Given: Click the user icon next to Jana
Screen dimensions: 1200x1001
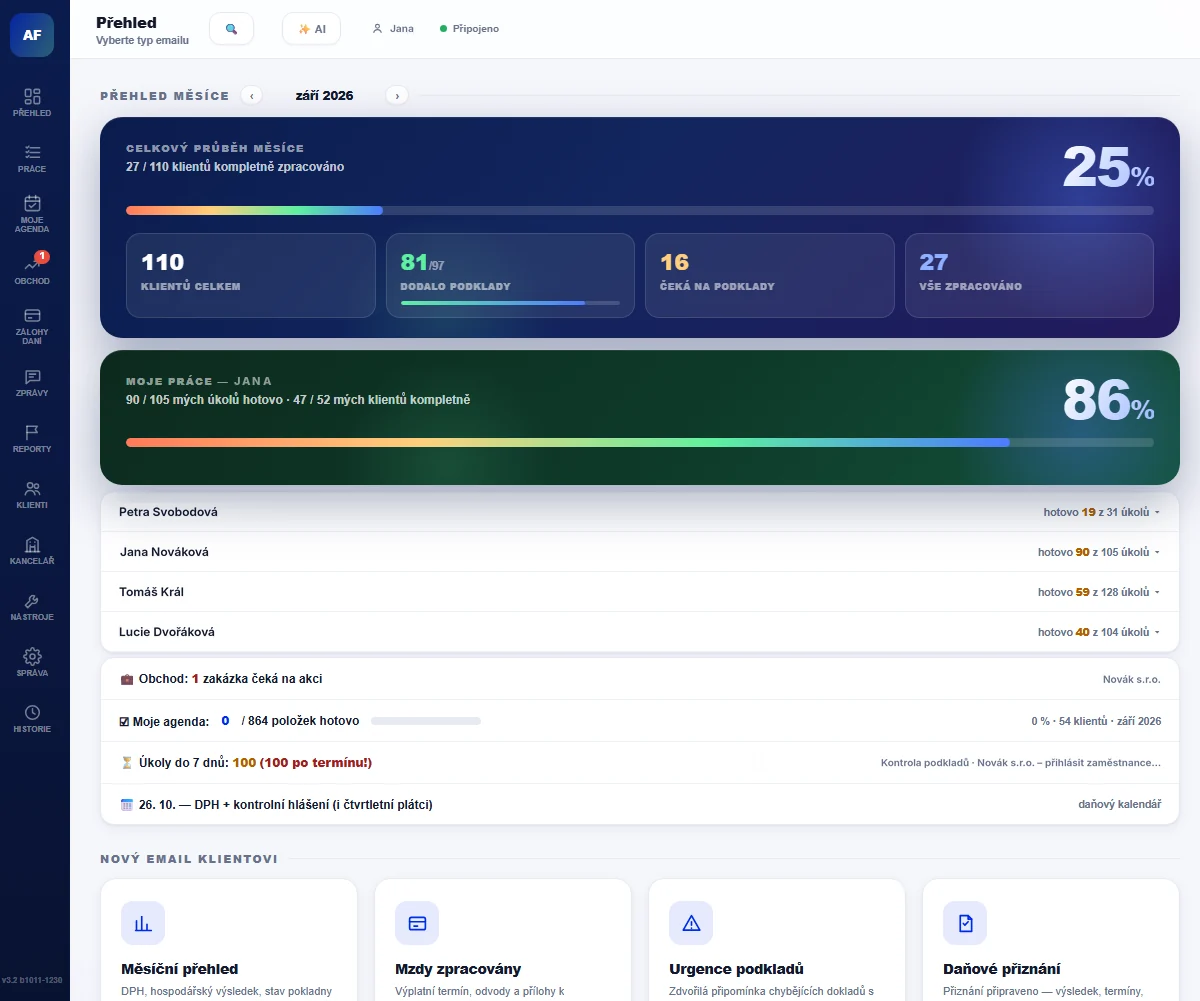Looking at the screenshot, I should 377,29.
